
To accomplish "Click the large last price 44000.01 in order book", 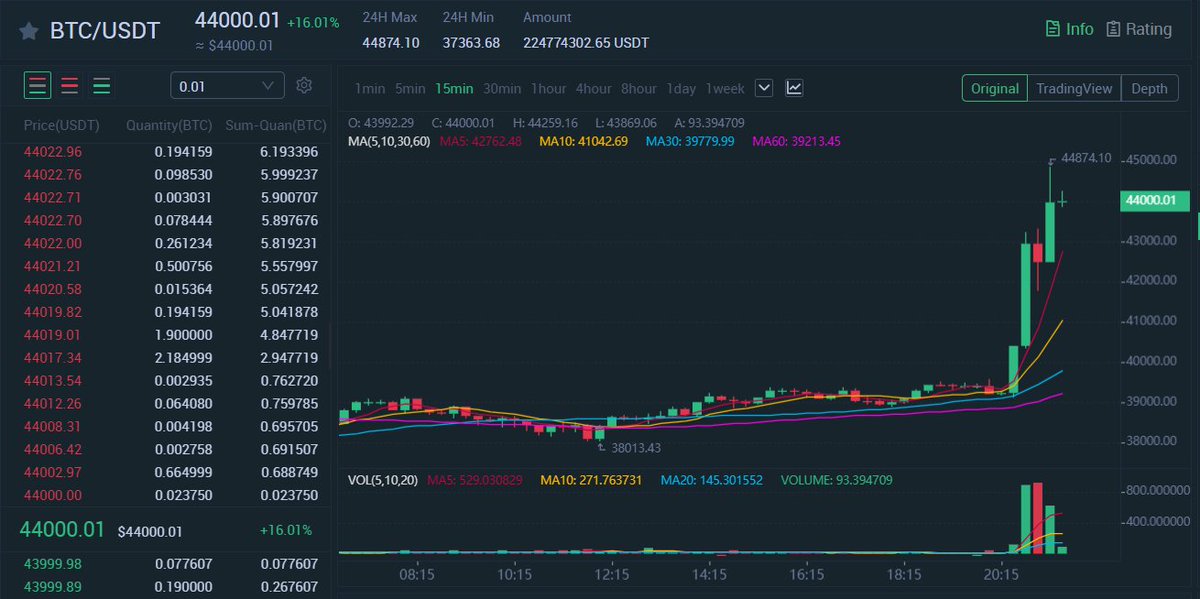I will point(62,530).
